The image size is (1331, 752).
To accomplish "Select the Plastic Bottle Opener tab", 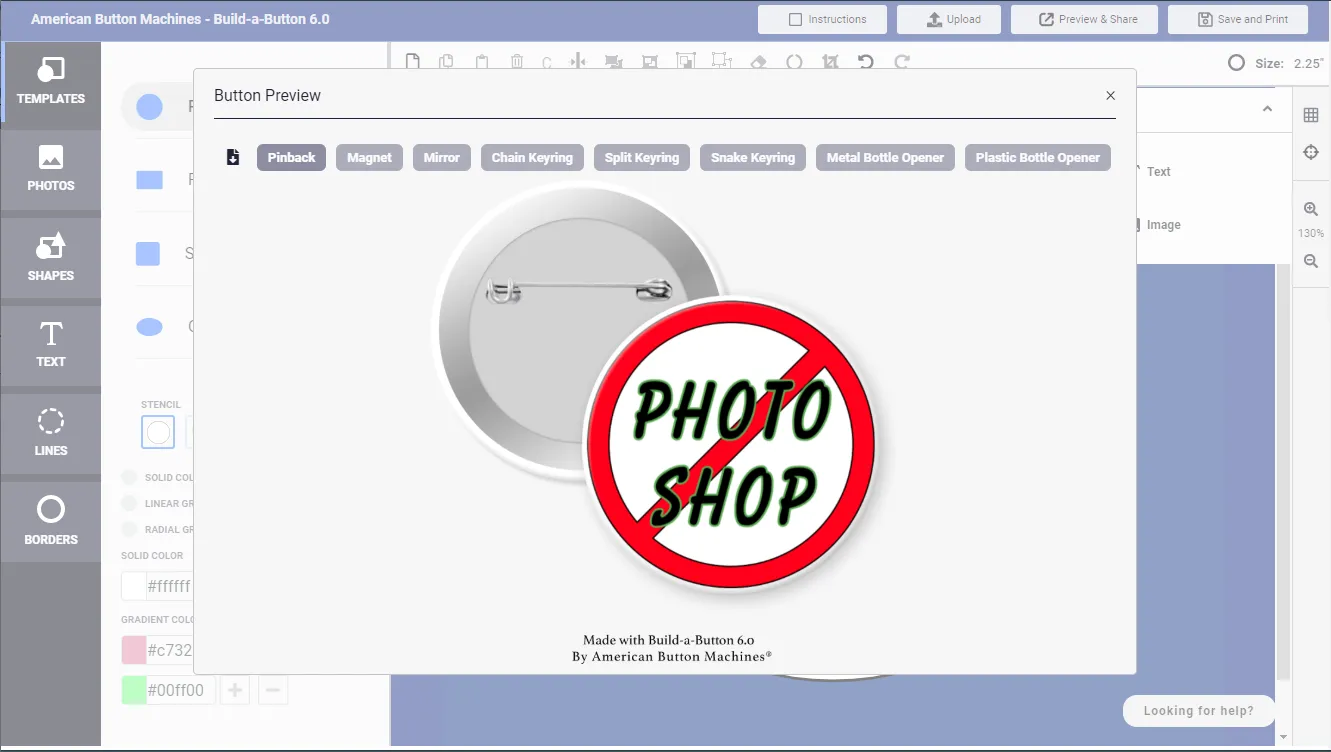I will 1037,158.
